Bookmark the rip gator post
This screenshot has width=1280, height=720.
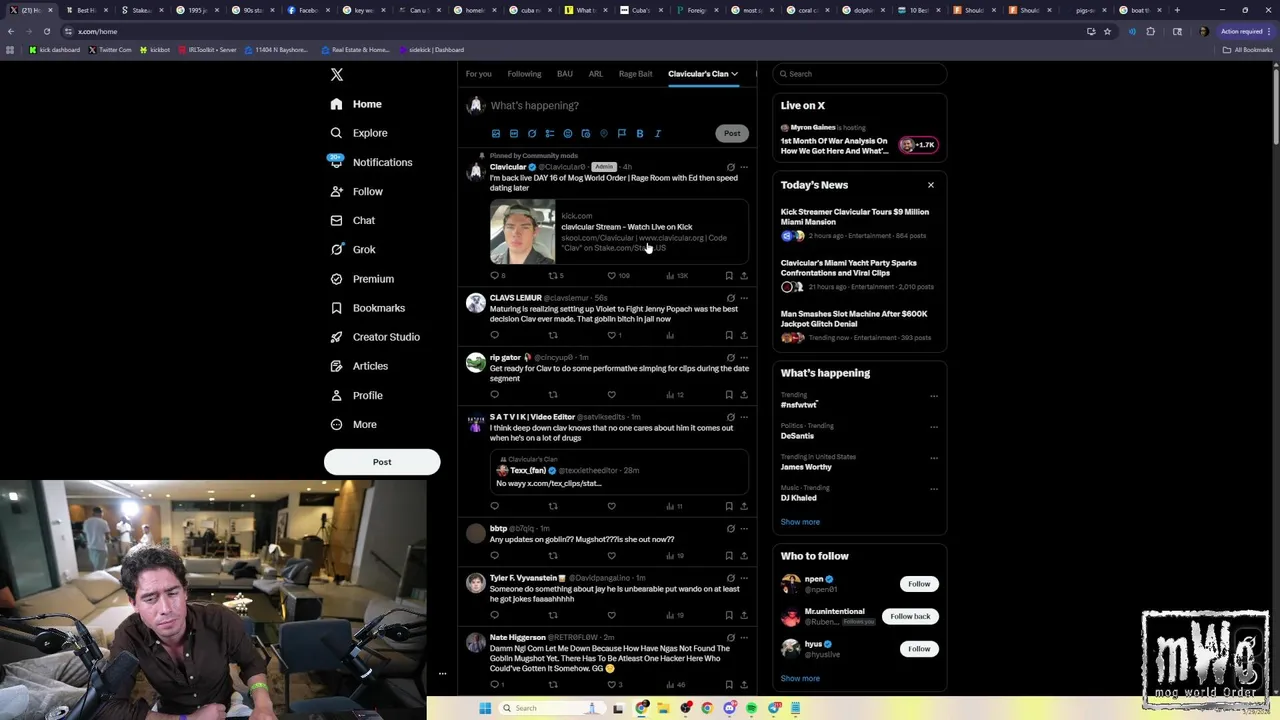click(x=729, y=395)
